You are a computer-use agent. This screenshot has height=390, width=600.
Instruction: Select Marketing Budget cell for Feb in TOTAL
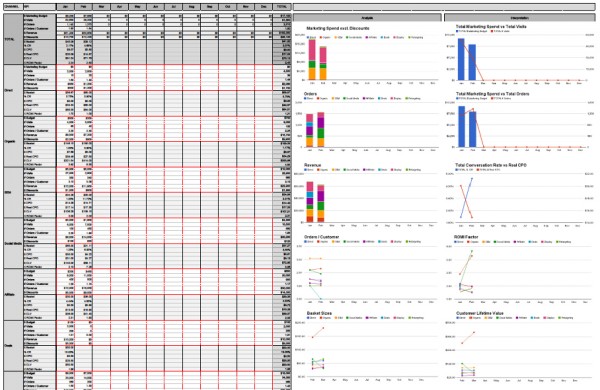tap(83, 16)
